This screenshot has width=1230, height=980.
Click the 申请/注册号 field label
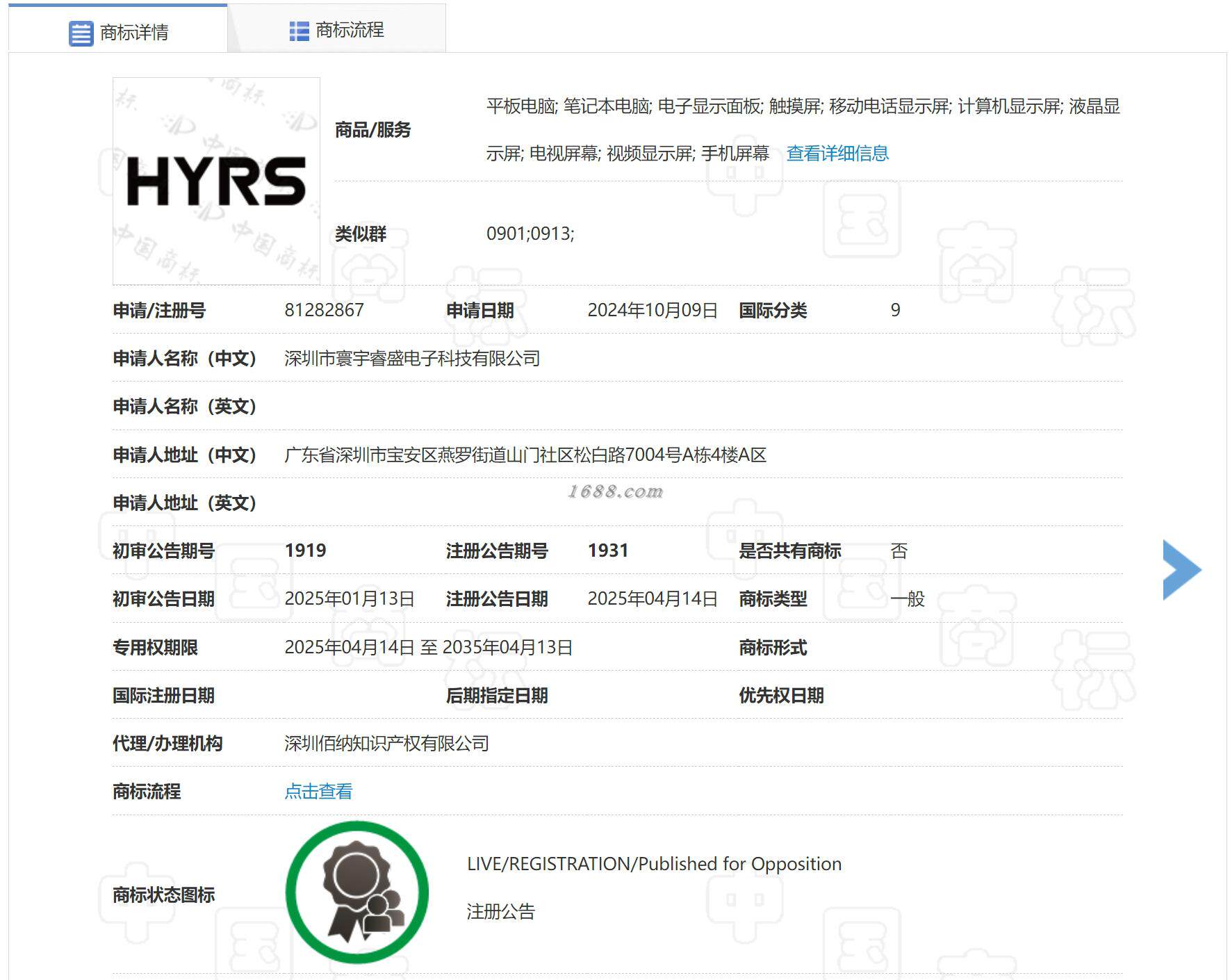coord(159,311)
